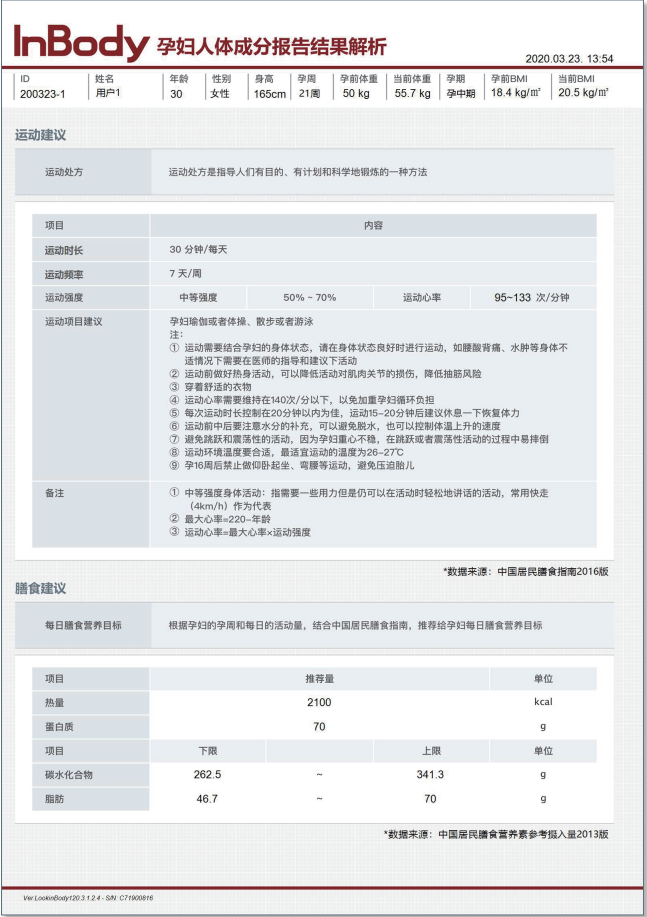647x917 pixels.
Task: Select the unit kcal
Action: coord(543,702)
